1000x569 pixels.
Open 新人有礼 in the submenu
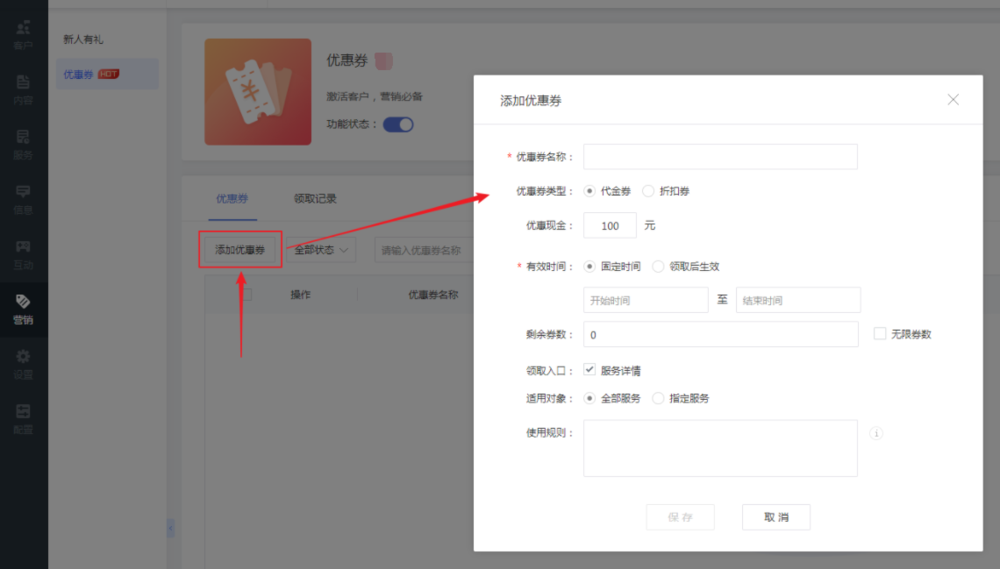(84, 40)
